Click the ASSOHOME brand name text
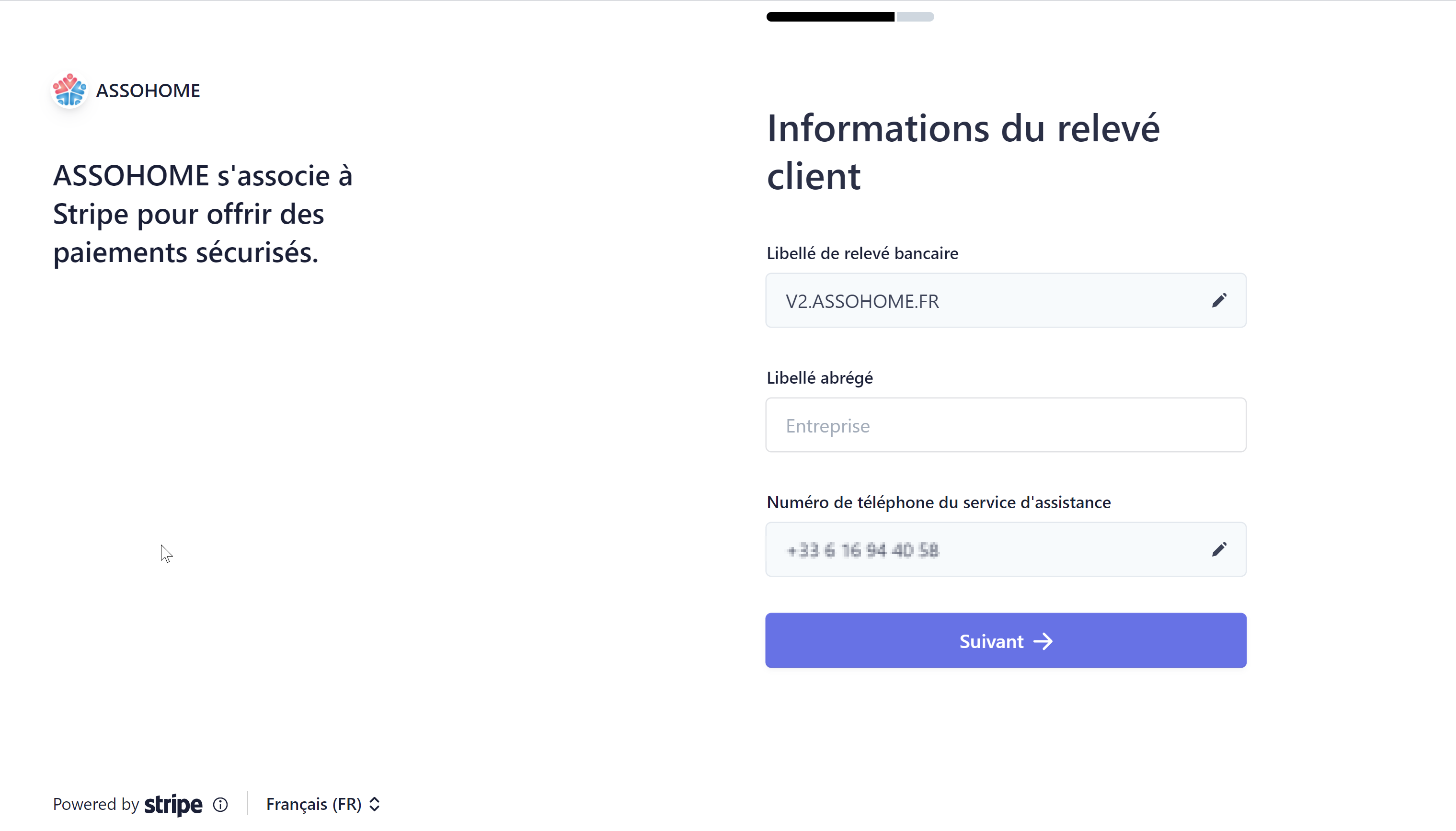This screenshot has height=831, width=1456. coord(148,90)
